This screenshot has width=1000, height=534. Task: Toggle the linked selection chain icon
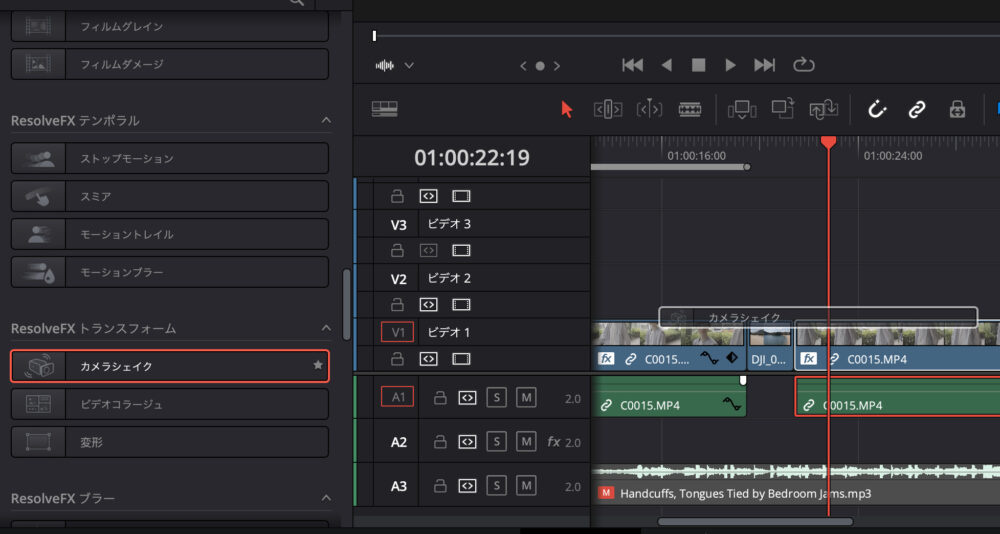916,109
